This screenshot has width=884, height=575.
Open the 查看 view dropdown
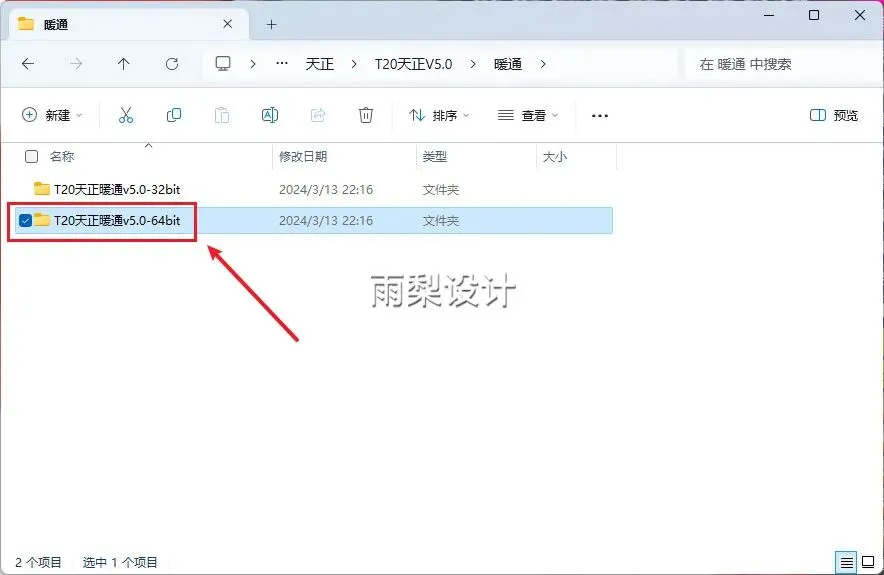[528, 115]
